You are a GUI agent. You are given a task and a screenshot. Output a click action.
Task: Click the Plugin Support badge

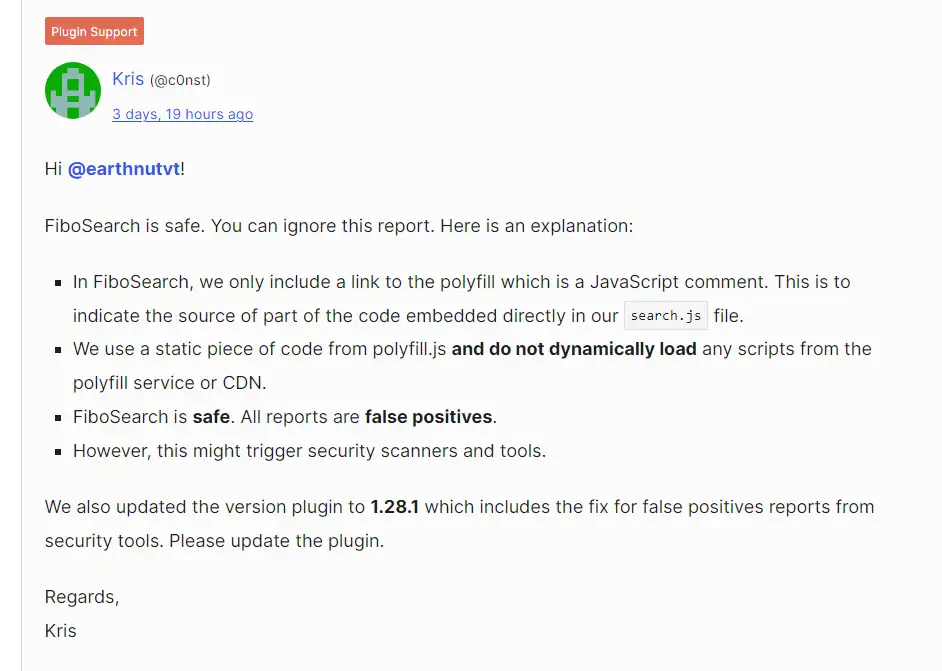pos(94,32)
